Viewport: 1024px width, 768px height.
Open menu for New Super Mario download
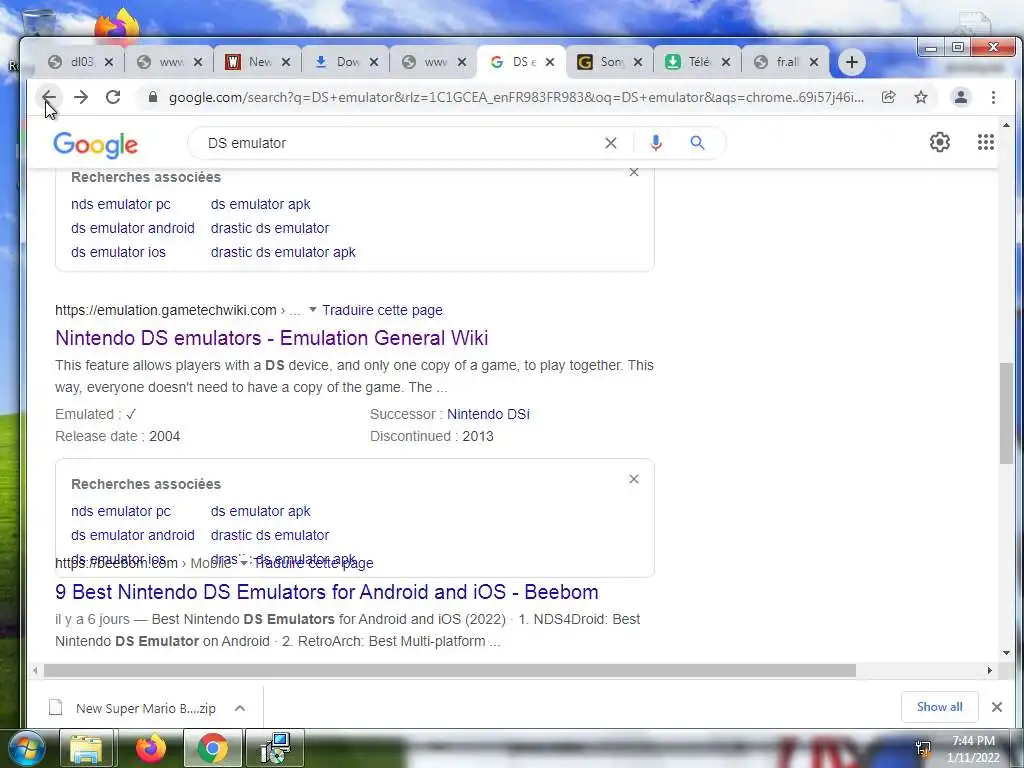(x=240, y=708)
